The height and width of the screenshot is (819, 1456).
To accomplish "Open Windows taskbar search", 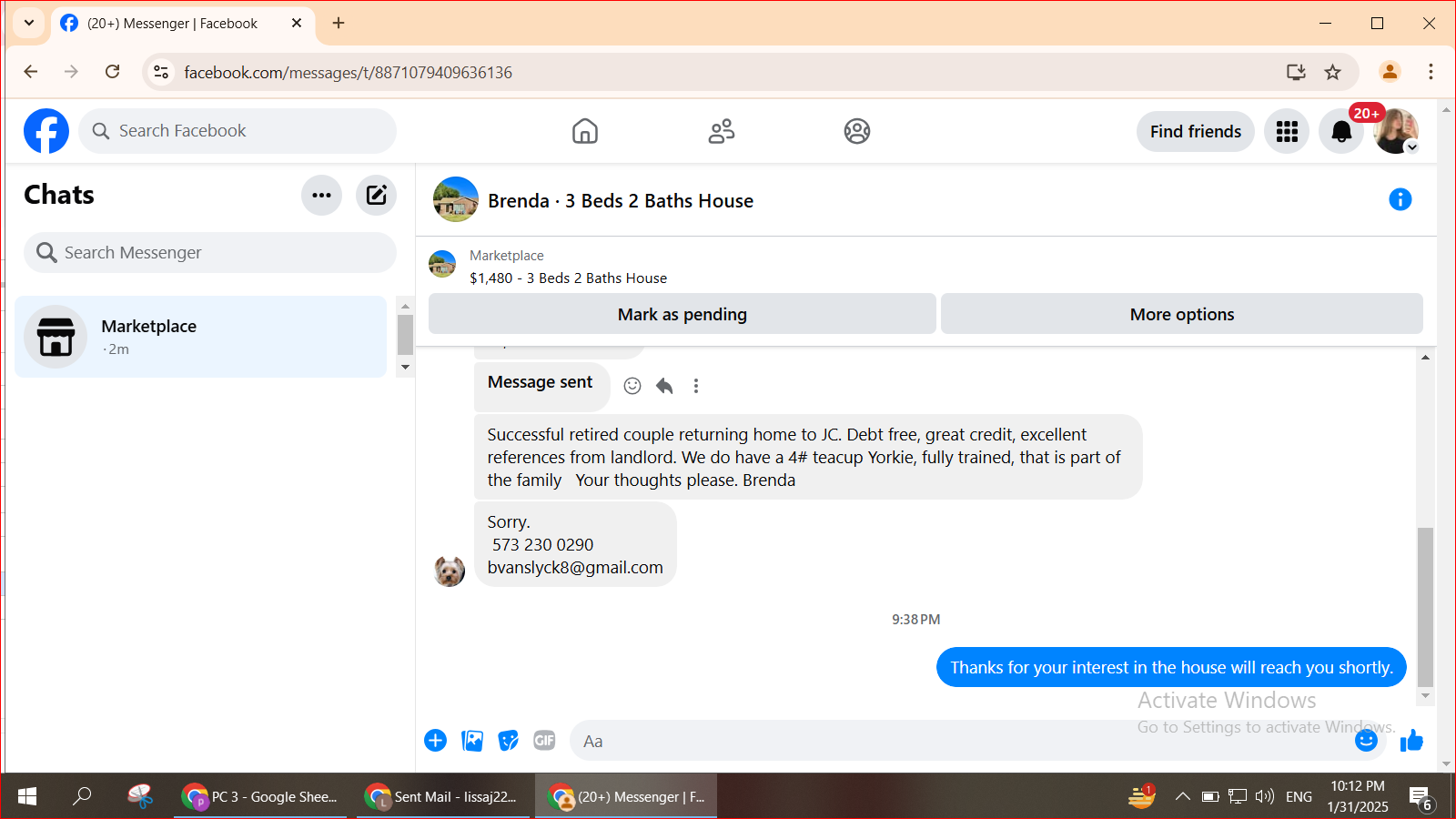I will [82, 796].
